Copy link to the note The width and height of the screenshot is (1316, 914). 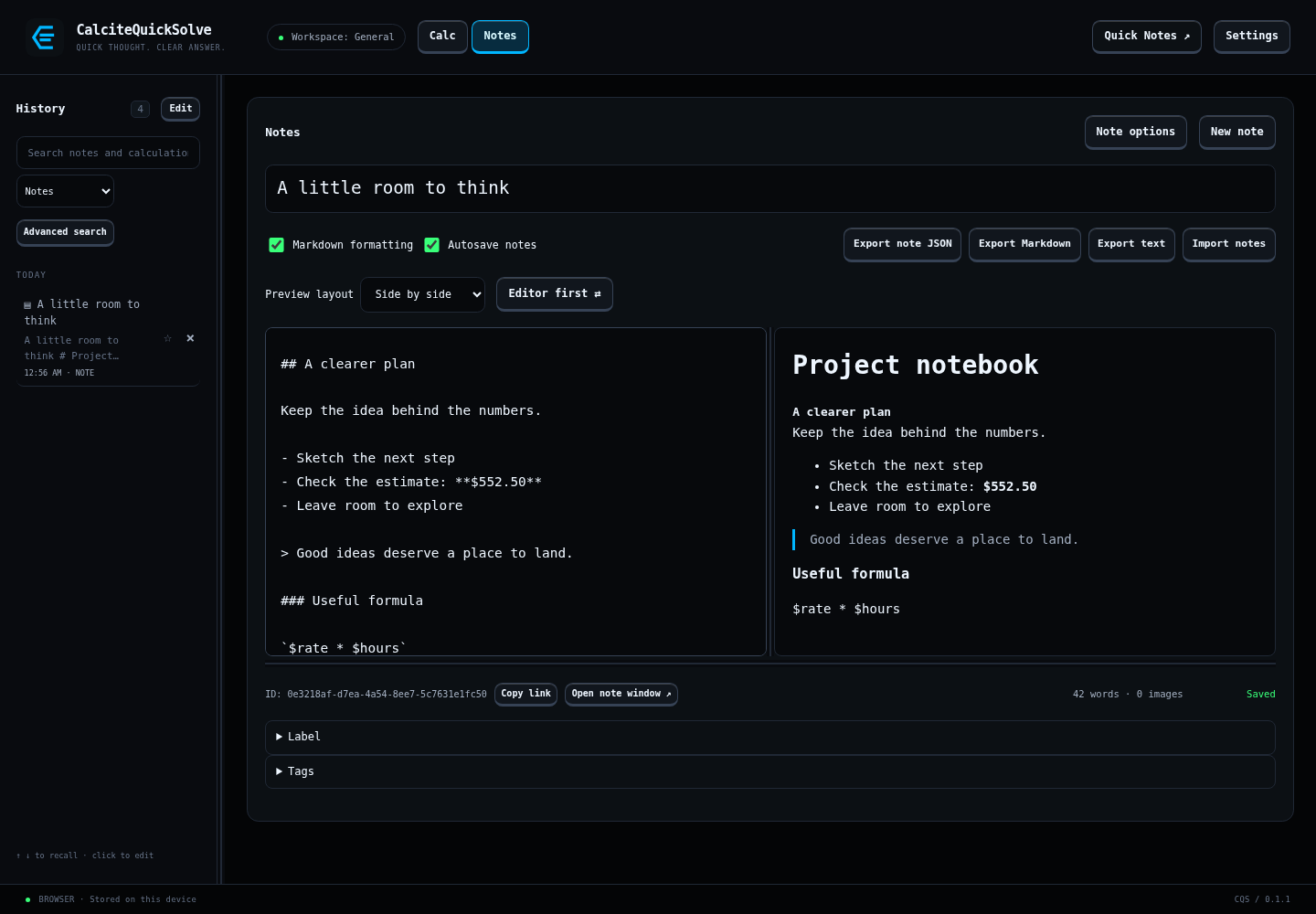525,694
